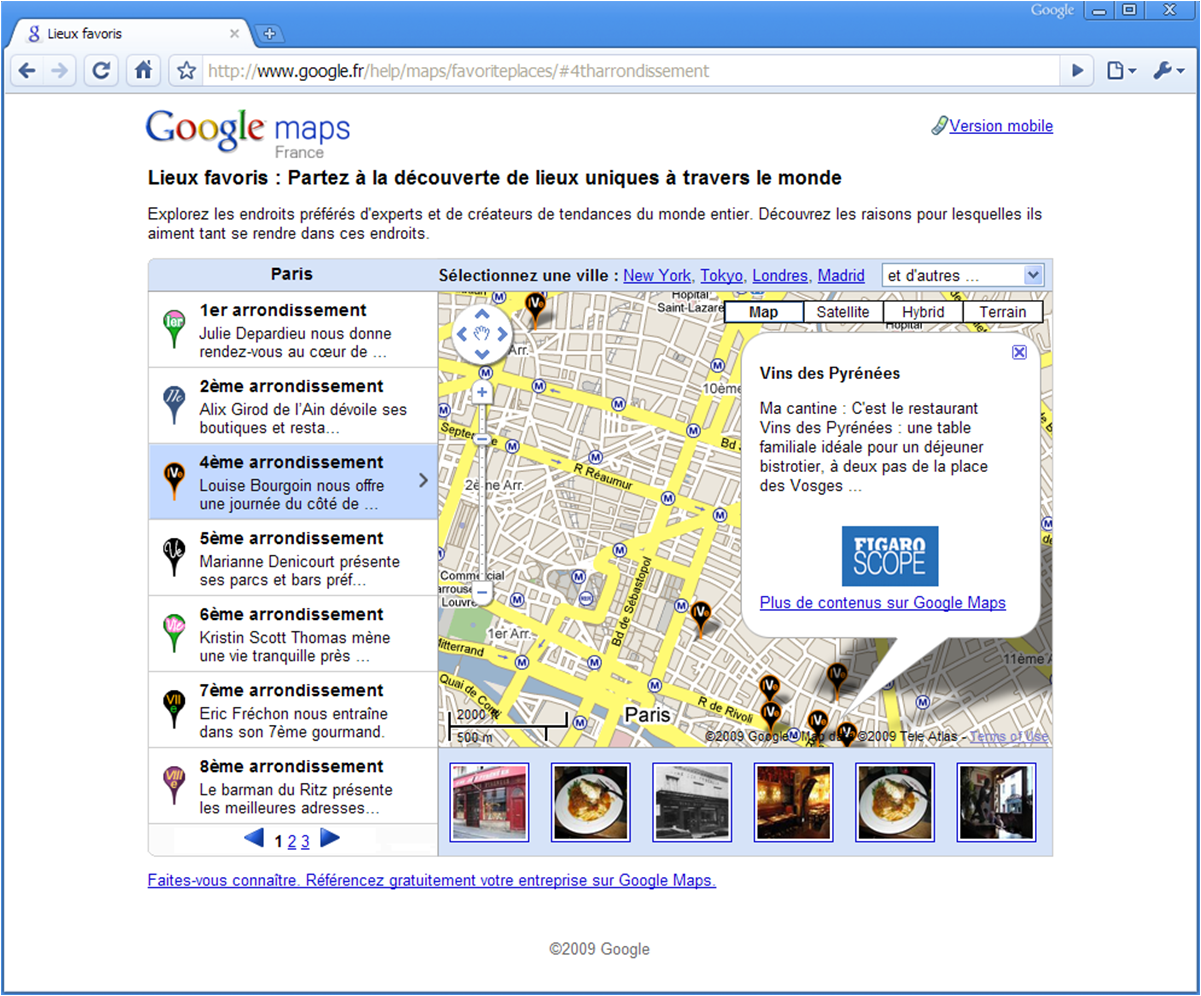This screenshot has width=1201, height=996.
Task: Open the wrench settings menu
Action: (x=1167, y=71)
